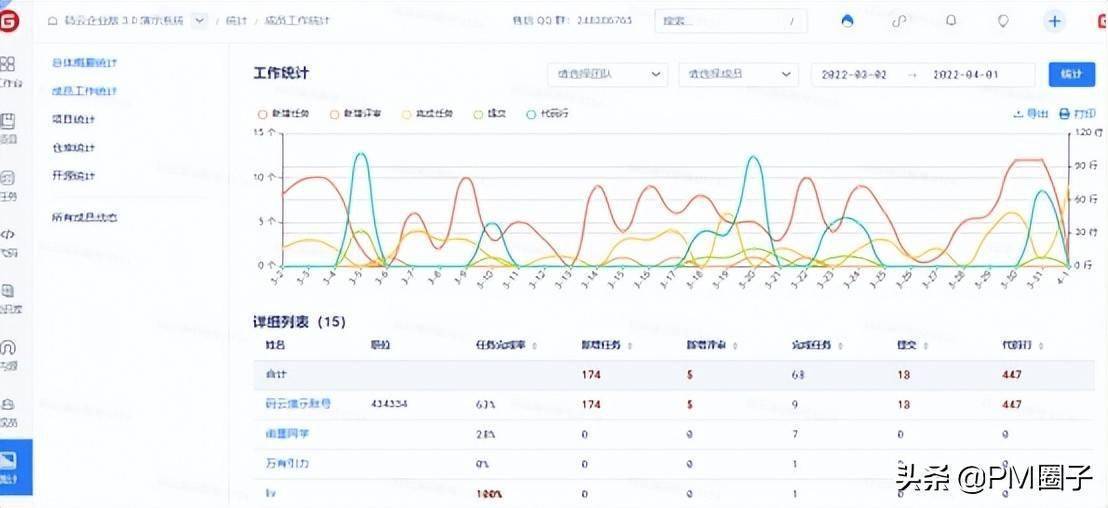Toggle the 完成任务 legend series
The width and height of the screenshot is (1108, 508).
point(428,114)
